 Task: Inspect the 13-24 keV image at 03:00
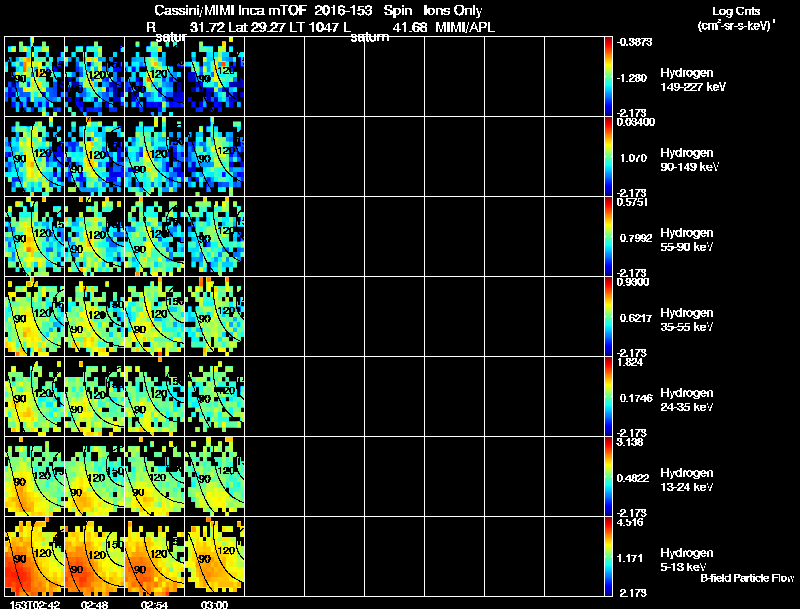click(214, 477)
